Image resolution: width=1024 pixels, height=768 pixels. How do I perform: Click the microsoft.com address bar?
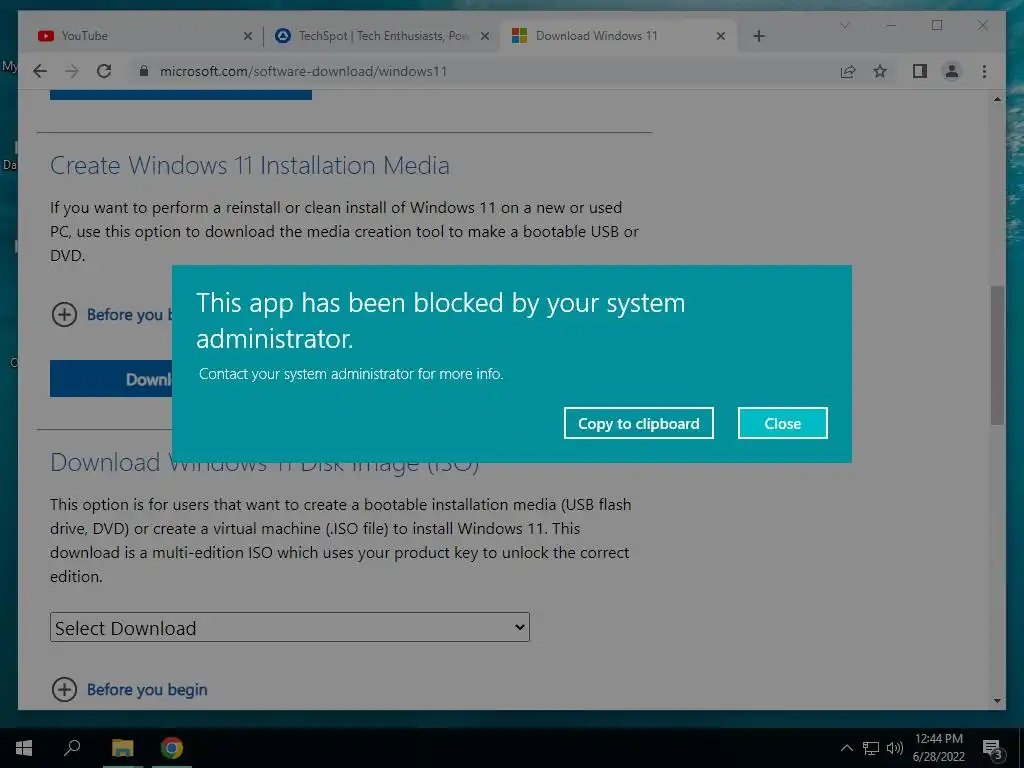click(x=304, y=71)
